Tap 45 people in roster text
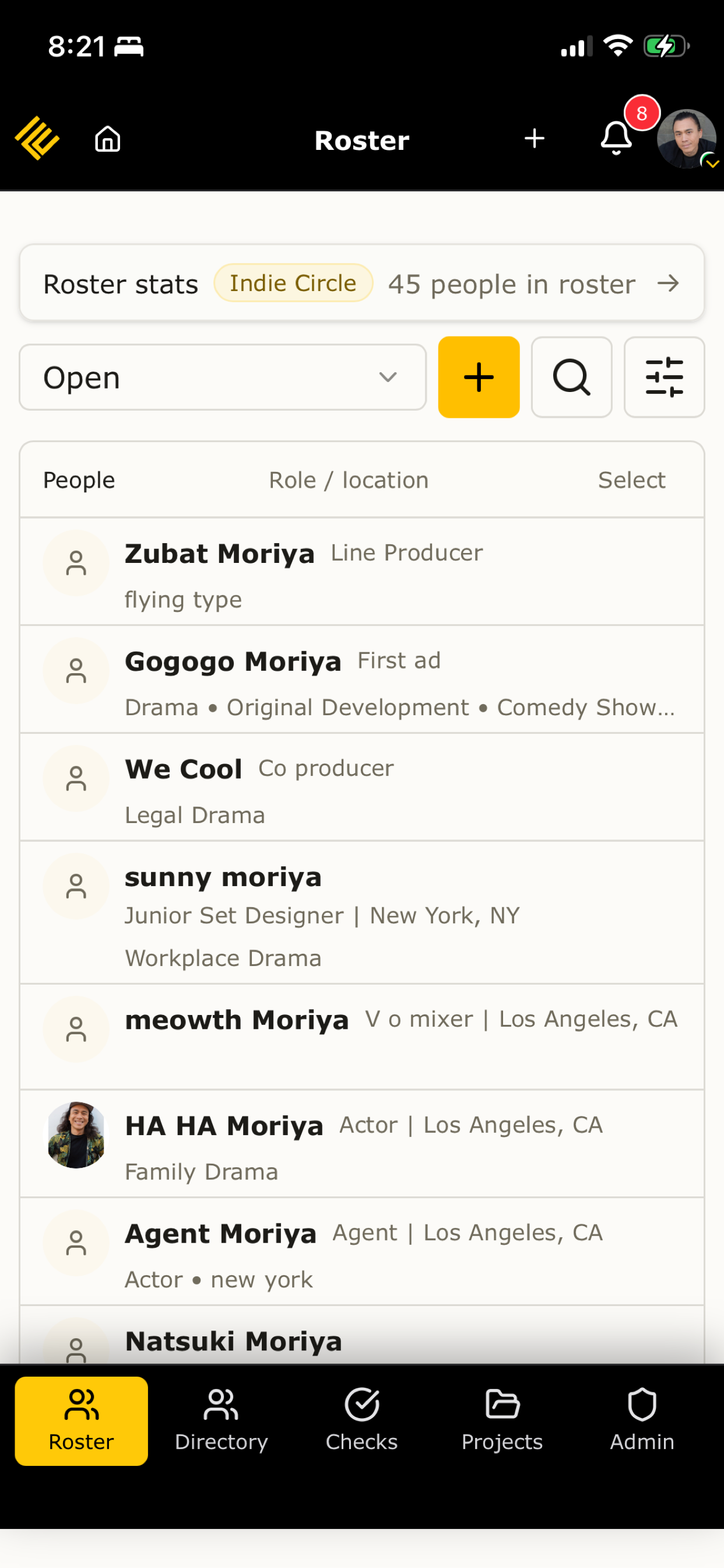 512,284
